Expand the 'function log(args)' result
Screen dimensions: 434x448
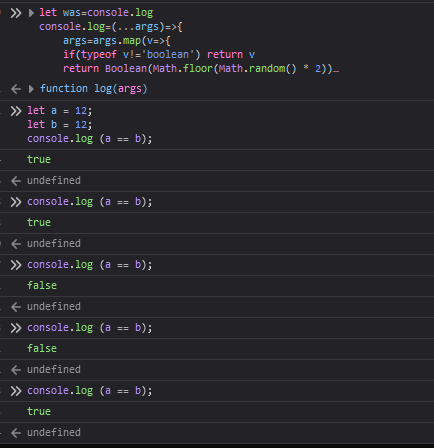31,89
